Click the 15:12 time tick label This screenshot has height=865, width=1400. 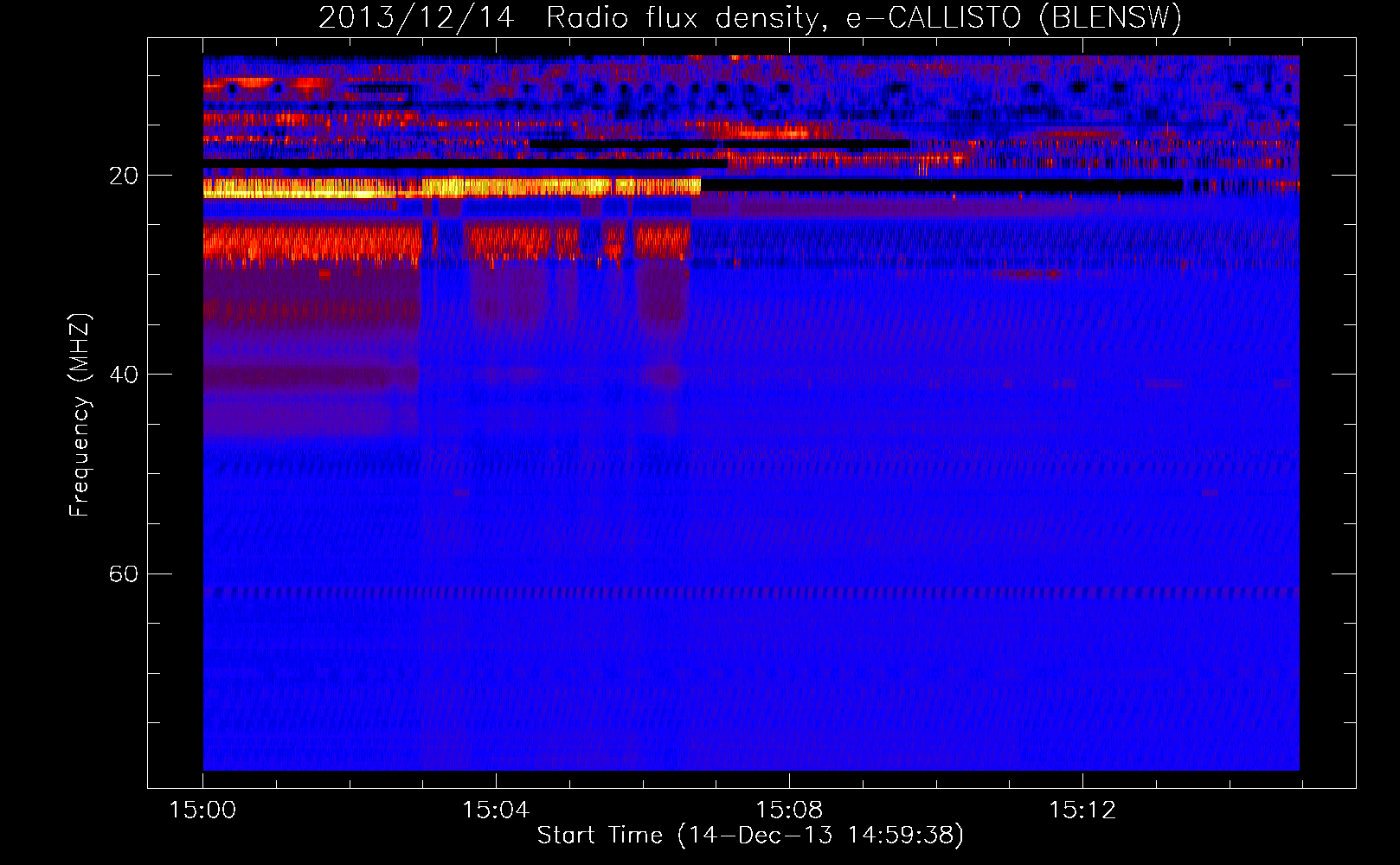tap(1082, 810)
